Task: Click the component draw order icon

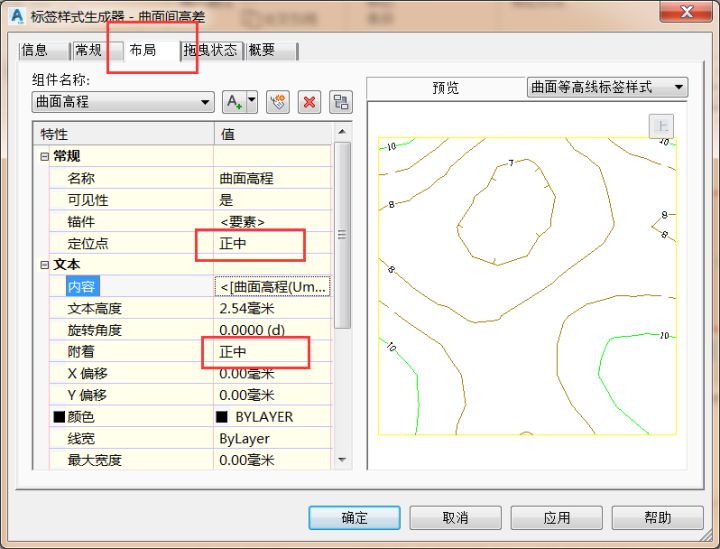Action: 341,101
